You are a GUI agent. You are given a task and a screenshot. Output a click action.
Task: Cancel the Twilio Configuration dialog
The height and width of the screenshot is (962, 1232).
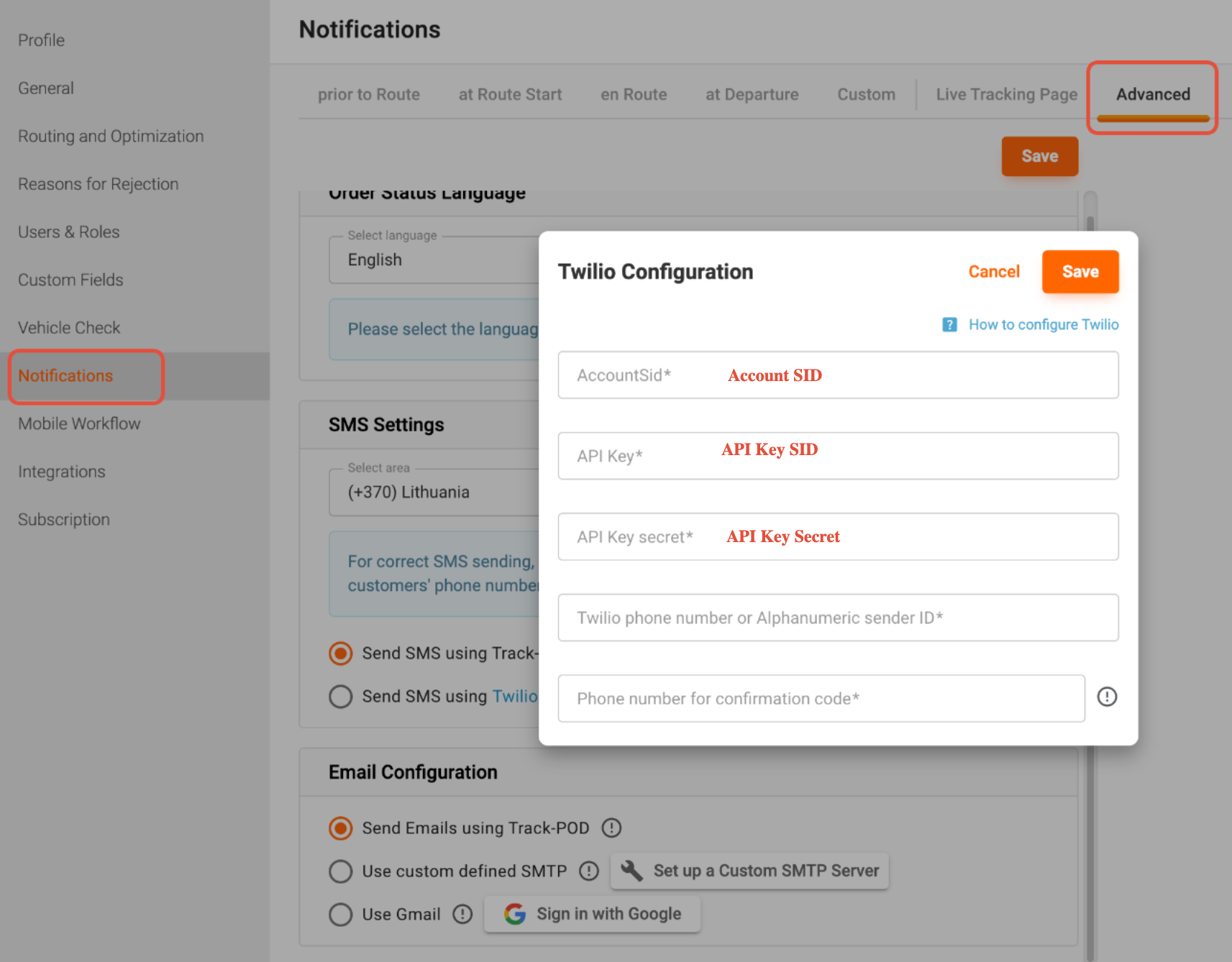994,272
